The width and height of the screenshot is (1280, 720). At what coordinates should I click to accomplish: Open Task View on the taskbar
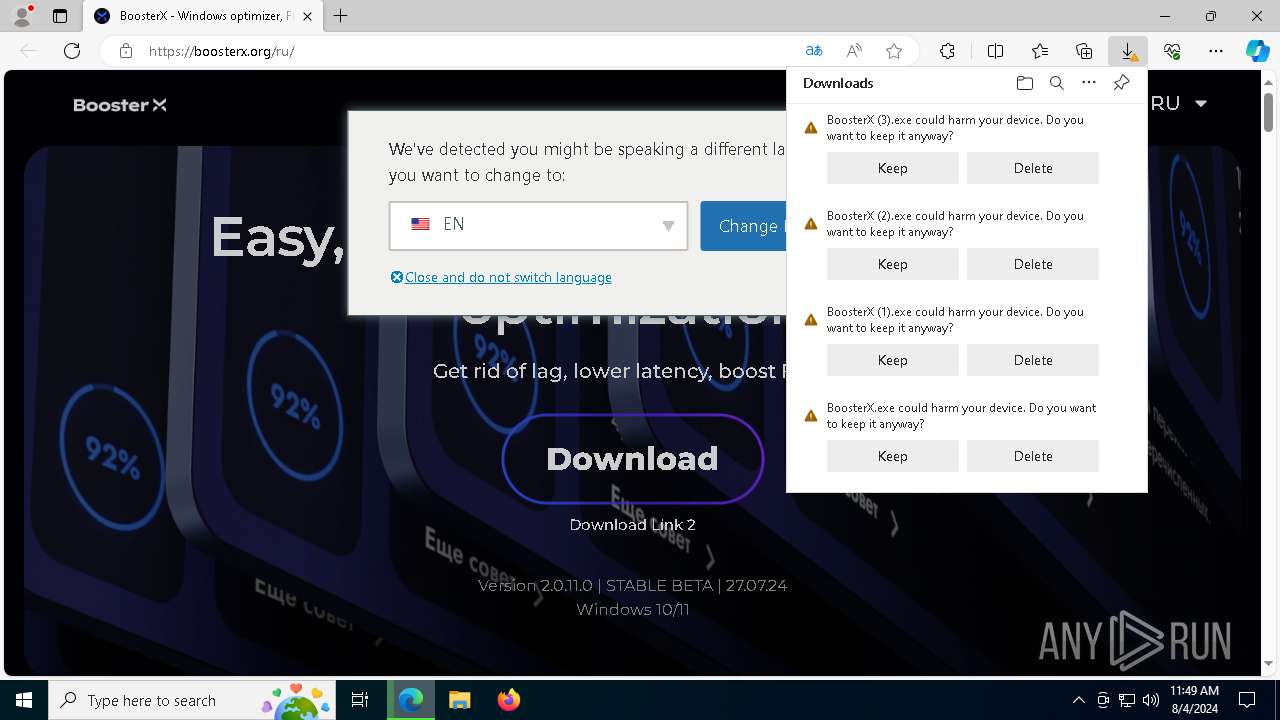click(x=361, y=700)
